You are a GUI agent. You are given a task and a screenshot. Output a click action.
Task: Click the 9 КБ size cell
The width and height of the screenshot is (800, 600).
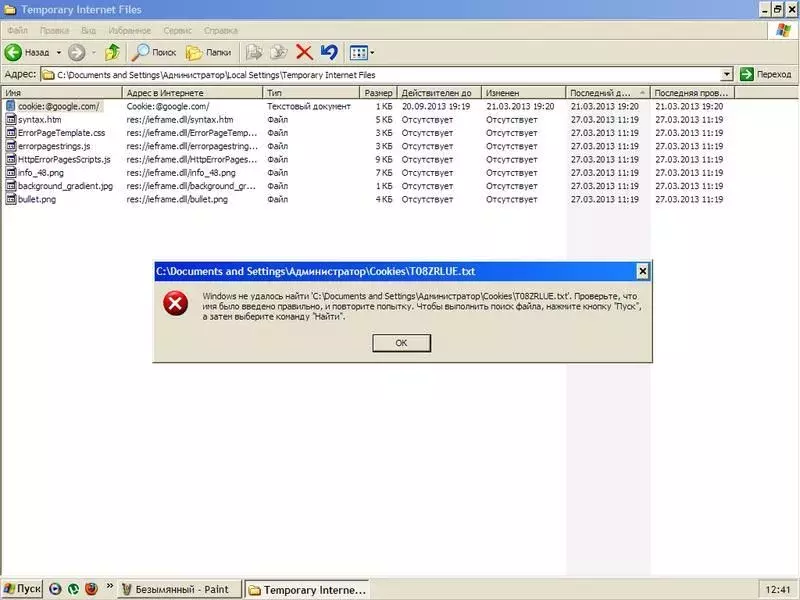click(384, 159)
